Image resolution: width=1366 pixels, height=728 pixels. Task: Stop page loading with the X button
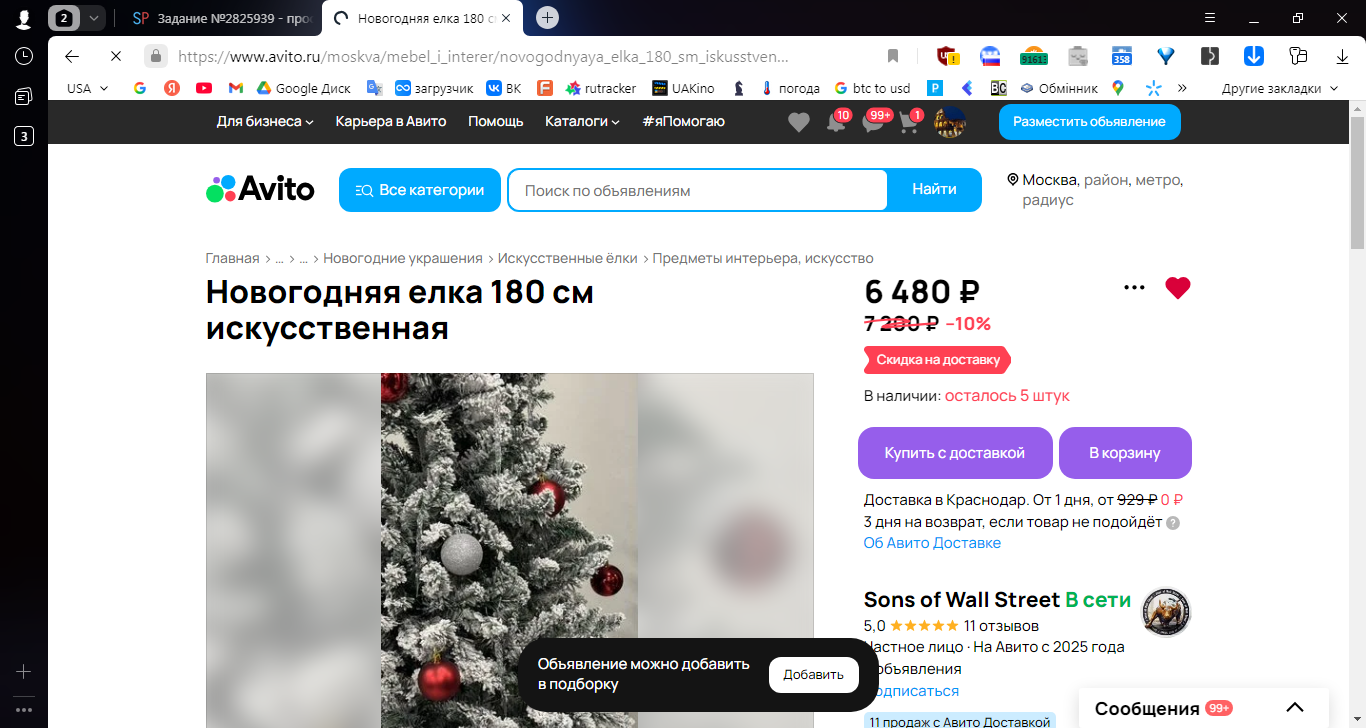115,56
